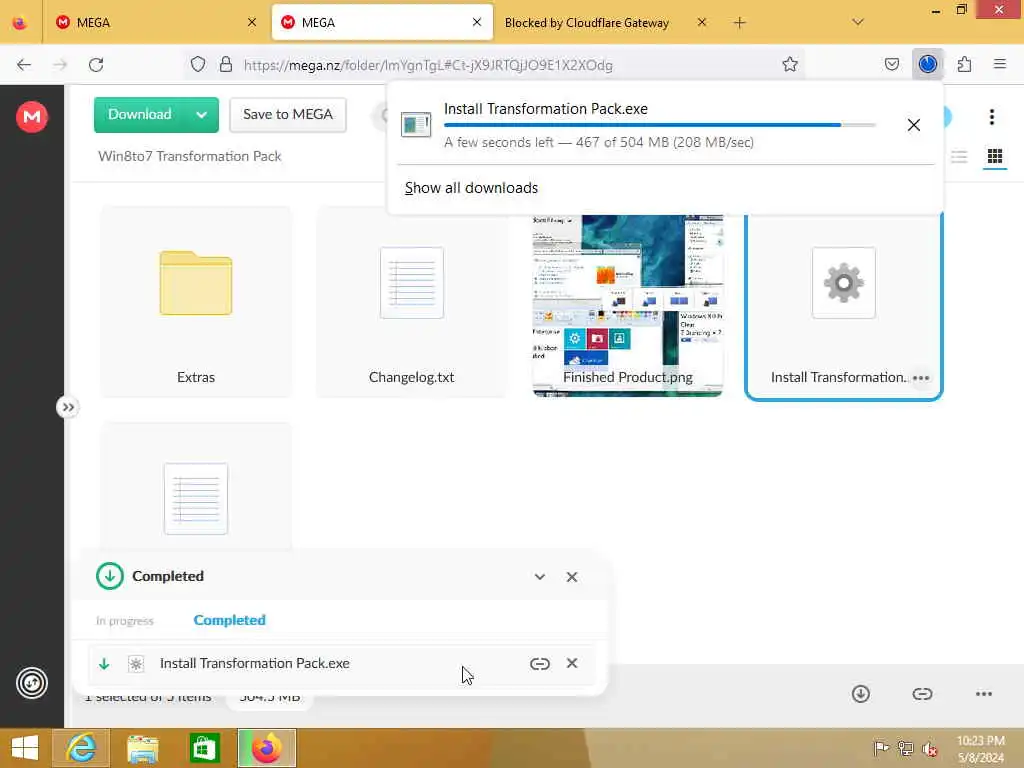Screen dimensions: 1024x768
Task: Select Install Transformation gear file icon
Action: [x=843, y=283]
